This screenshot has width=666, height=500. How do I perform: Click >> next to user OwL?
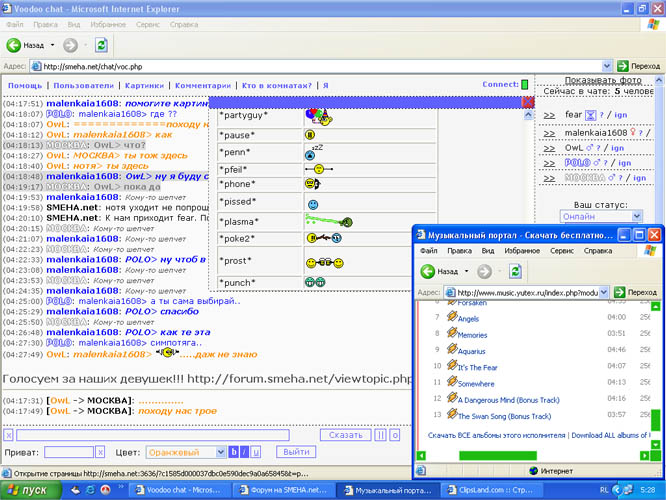549,148
